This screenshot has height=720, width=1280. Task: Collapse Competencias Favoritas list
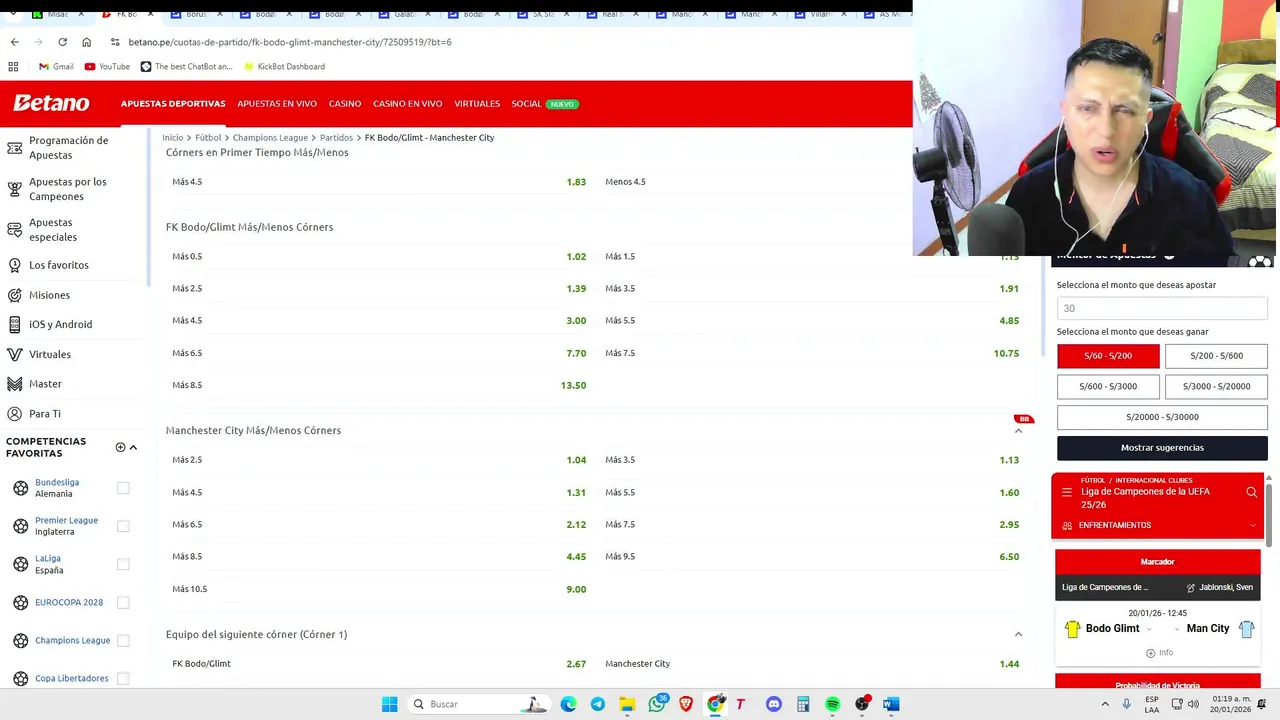[133, 447]
